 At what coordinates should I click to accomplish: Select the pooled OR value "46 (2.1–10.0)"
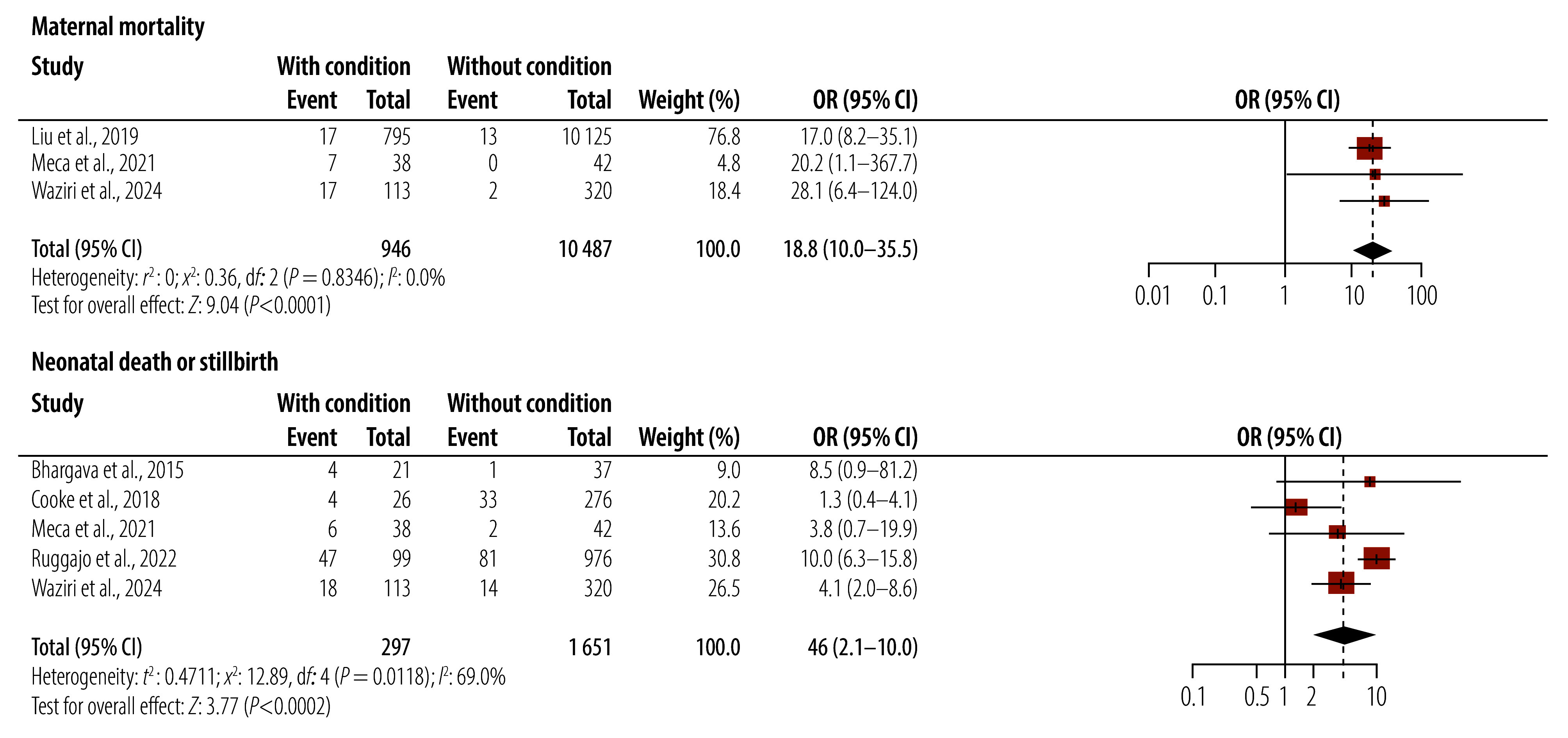[862, 647]
